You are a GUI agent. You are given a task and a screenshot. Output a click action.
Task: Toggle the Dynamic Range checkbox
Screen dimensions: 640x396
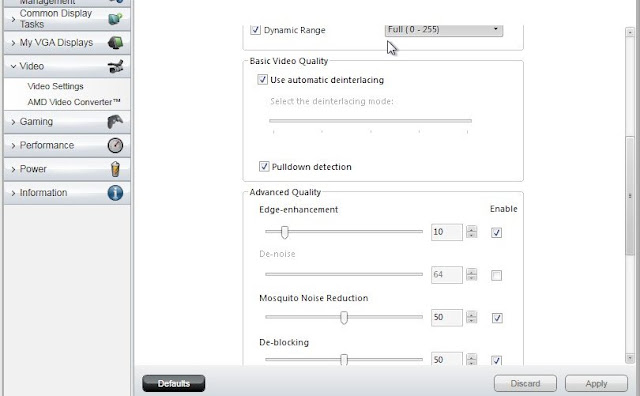pos(256,30)
